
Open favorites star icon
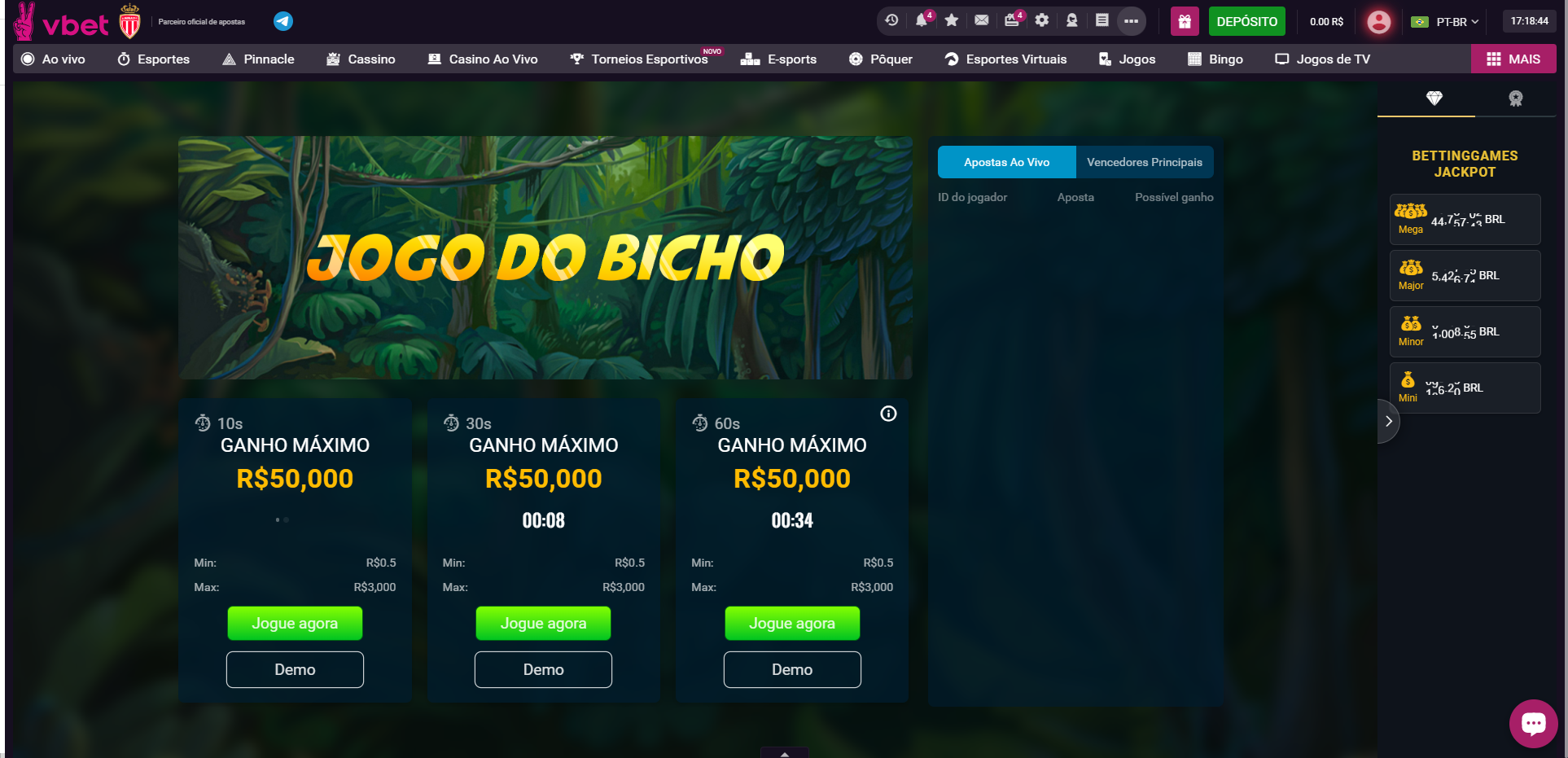952,20
